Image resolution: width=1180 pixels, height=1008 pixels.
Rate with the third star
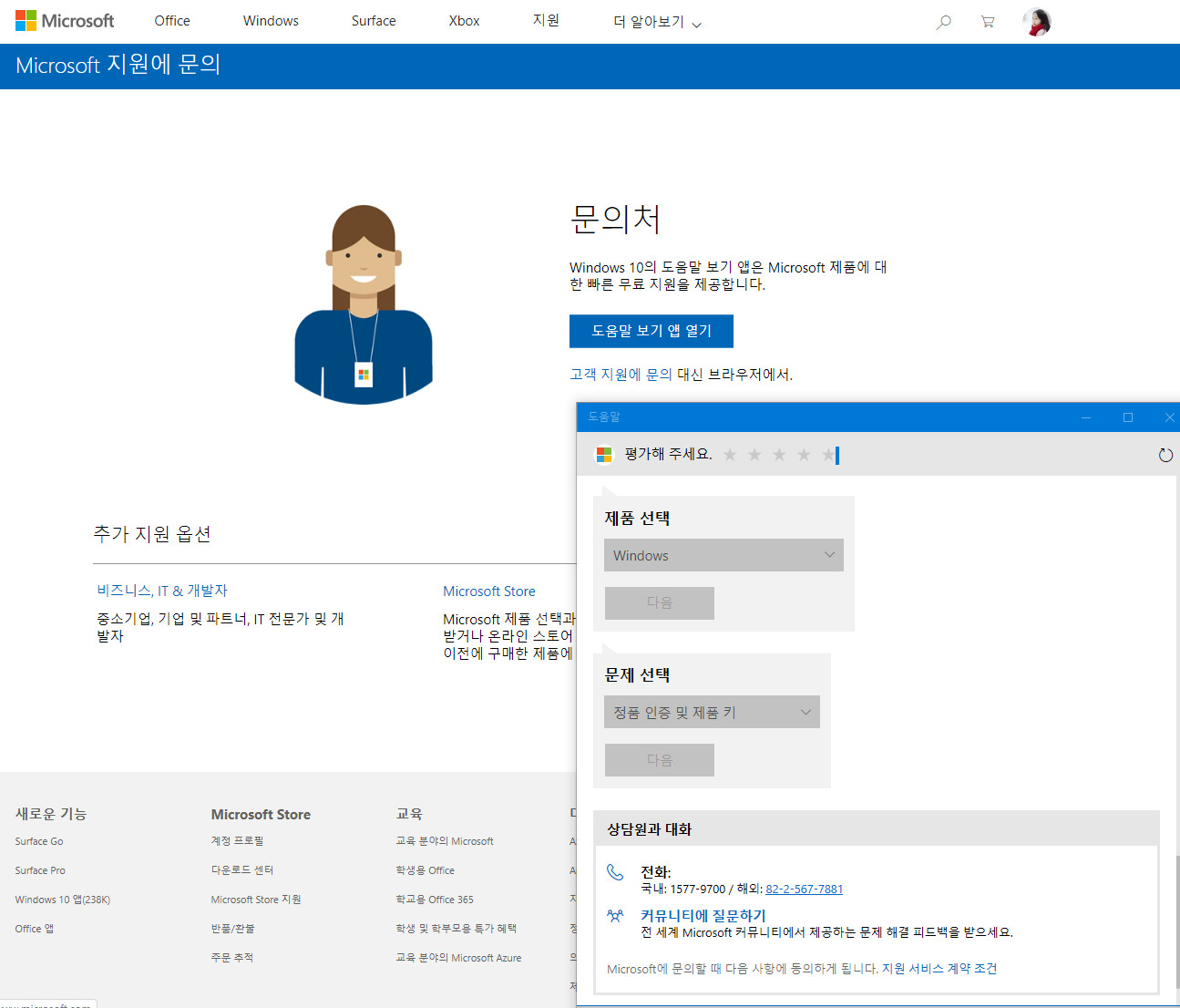pyautogui.click(x=779, y=455)
